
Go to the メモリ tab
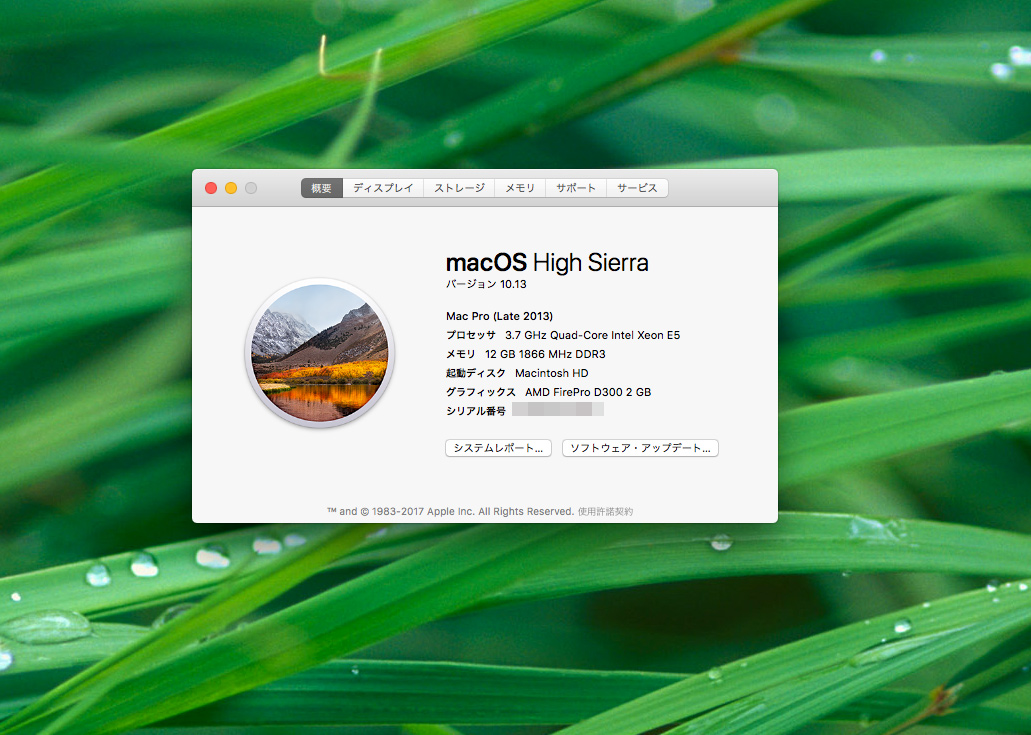[519, 188]
